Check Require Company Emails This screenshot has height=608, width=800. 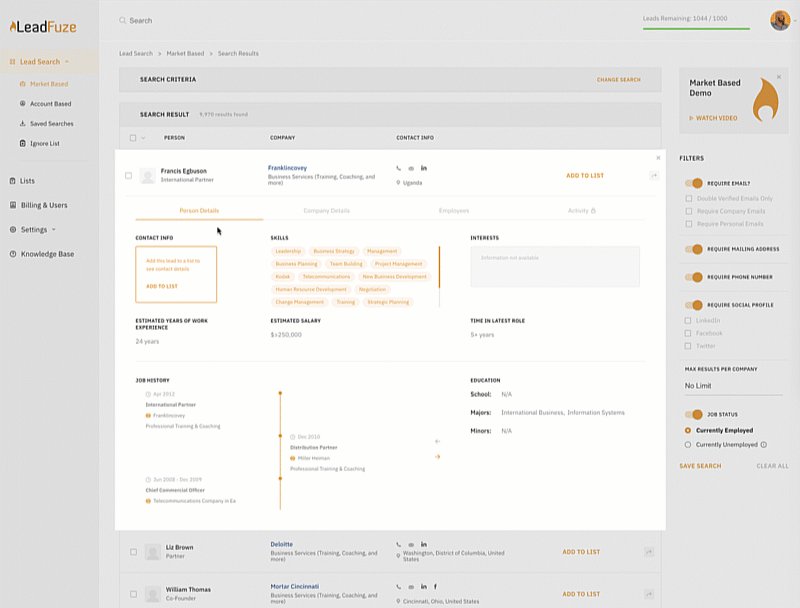pos(689,211)
